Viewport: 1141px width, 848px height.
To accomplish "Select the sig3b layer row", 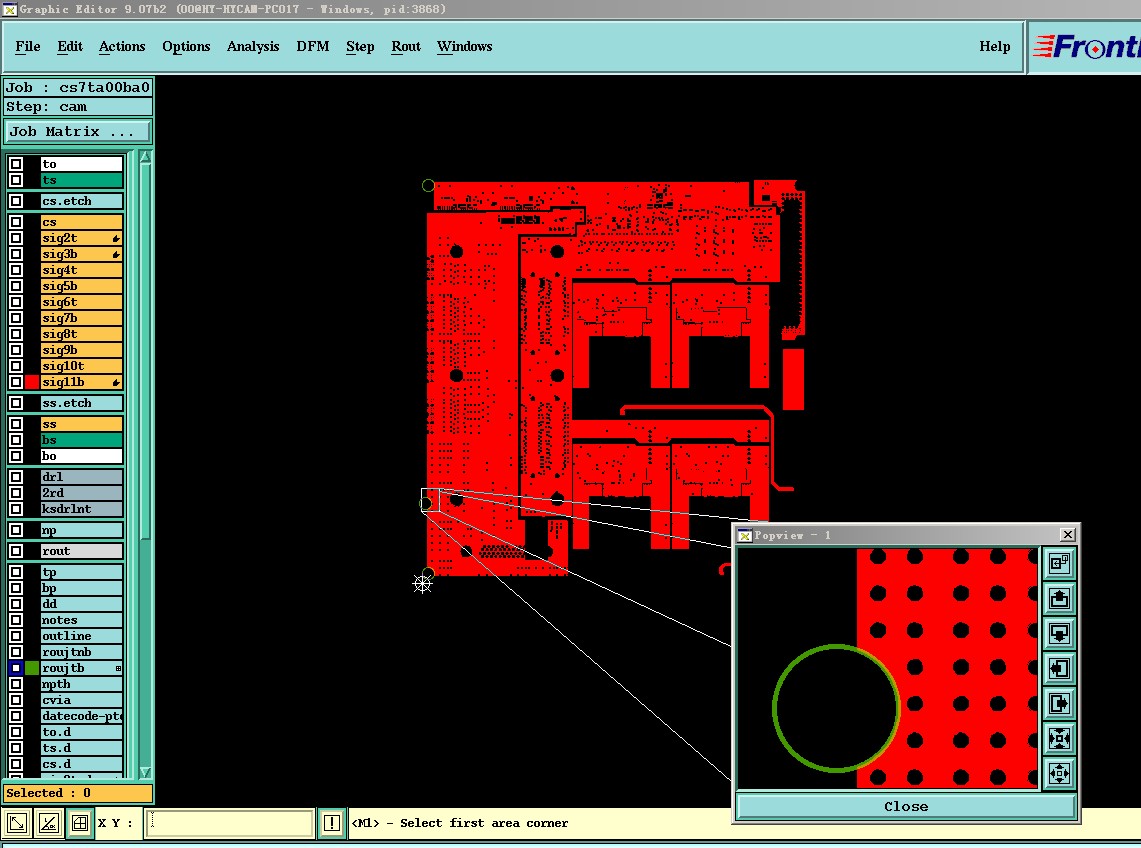I will [x=82, y=254].
